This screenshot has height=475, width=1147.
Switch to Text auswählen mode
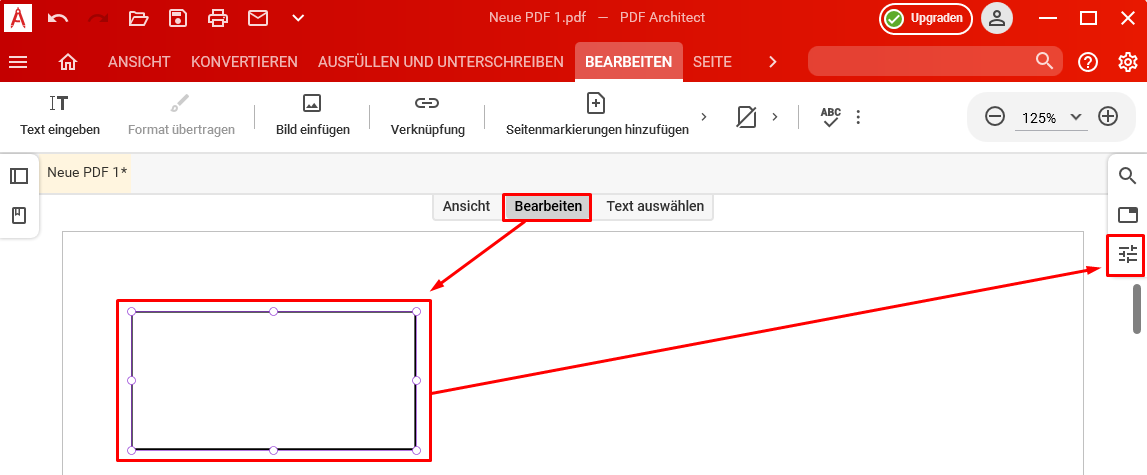tap(655, 206)
